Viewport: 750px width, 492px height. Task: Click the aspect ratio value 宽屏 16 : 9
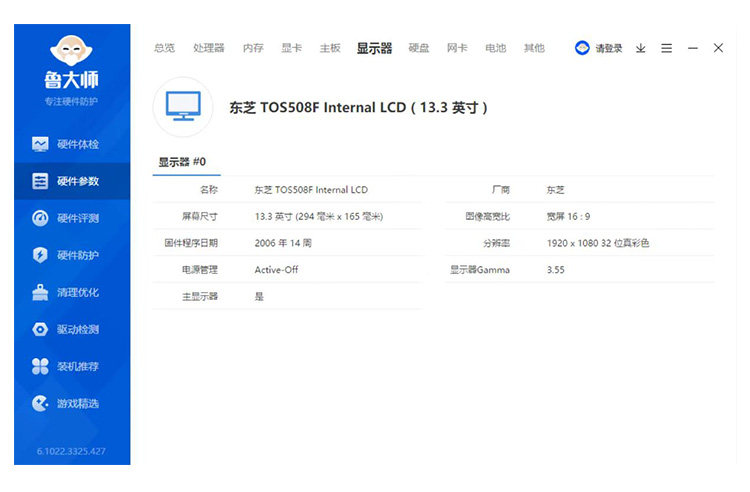coord(568,217)
